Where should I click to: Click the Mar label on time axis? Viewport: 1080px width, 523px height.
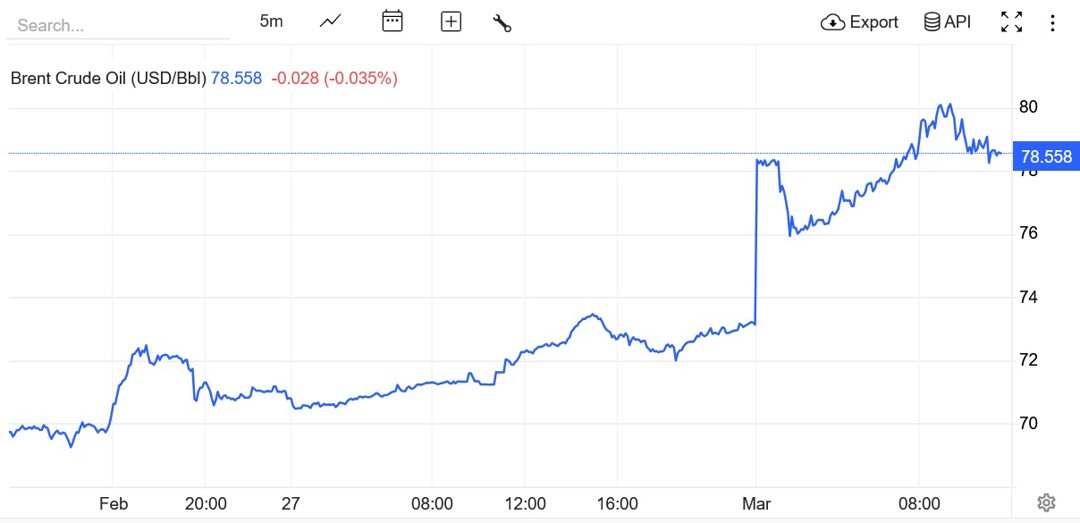pyautogui.click(x=756, y=504)
